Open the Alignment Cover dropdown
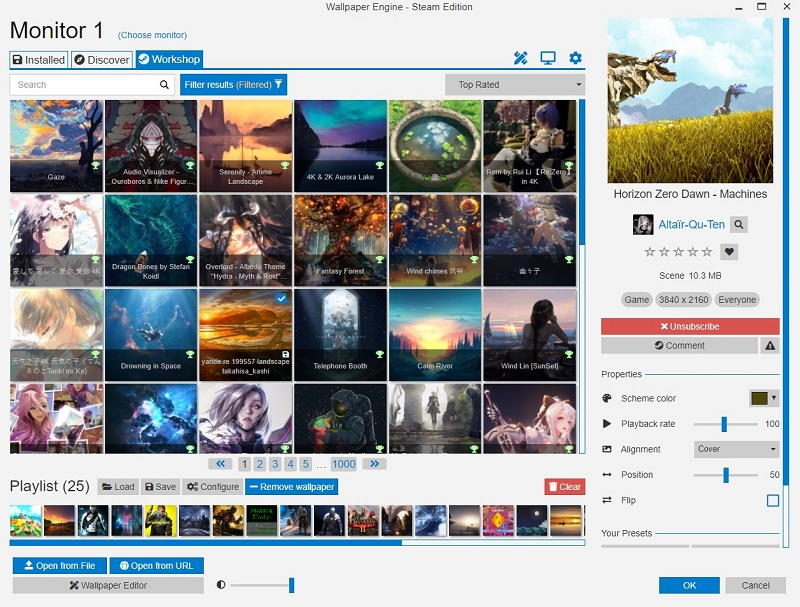 [x=736, y=449]
